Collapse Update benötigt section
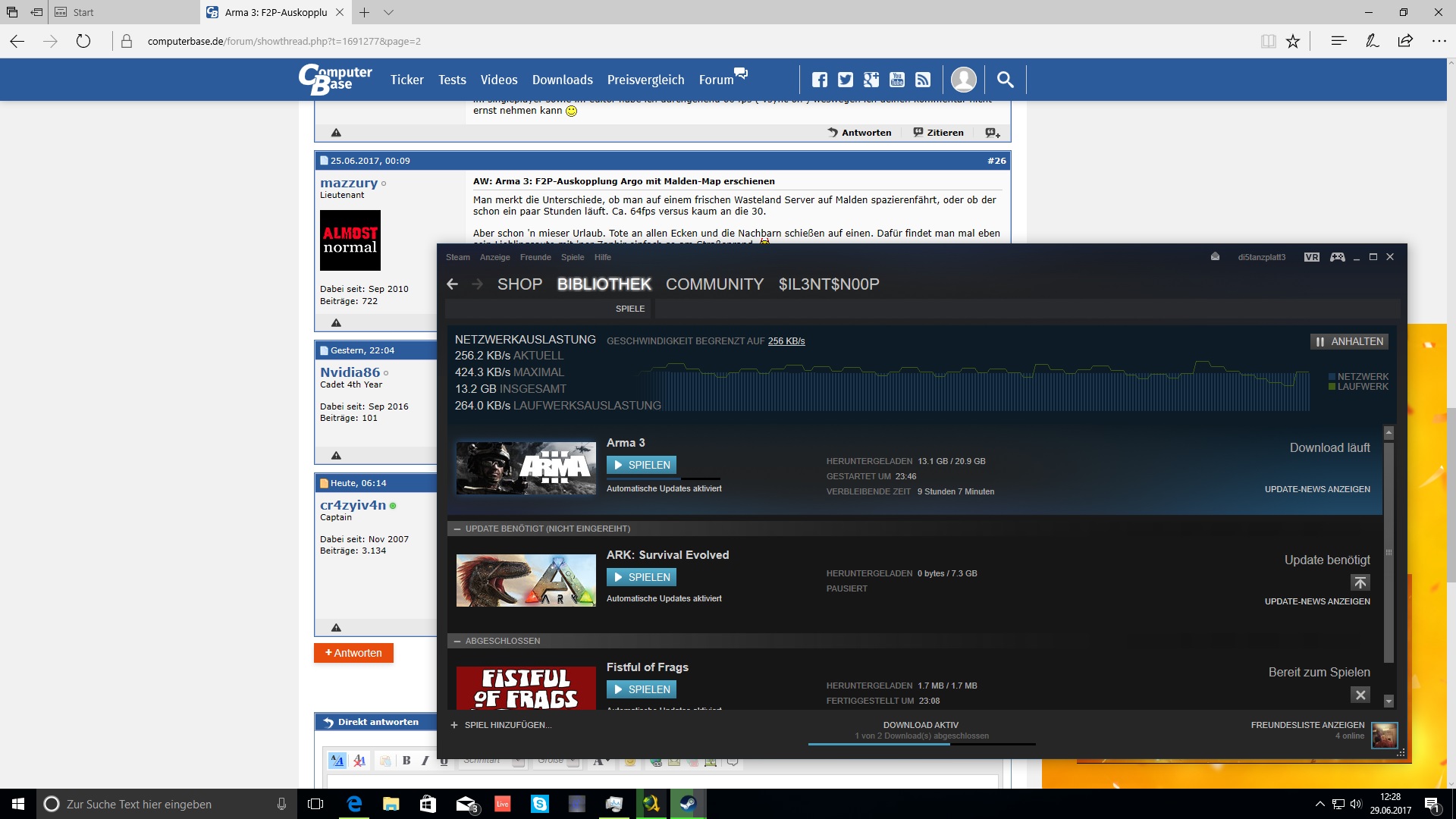This screenshot has width=1456, height=819. (457, 529)
